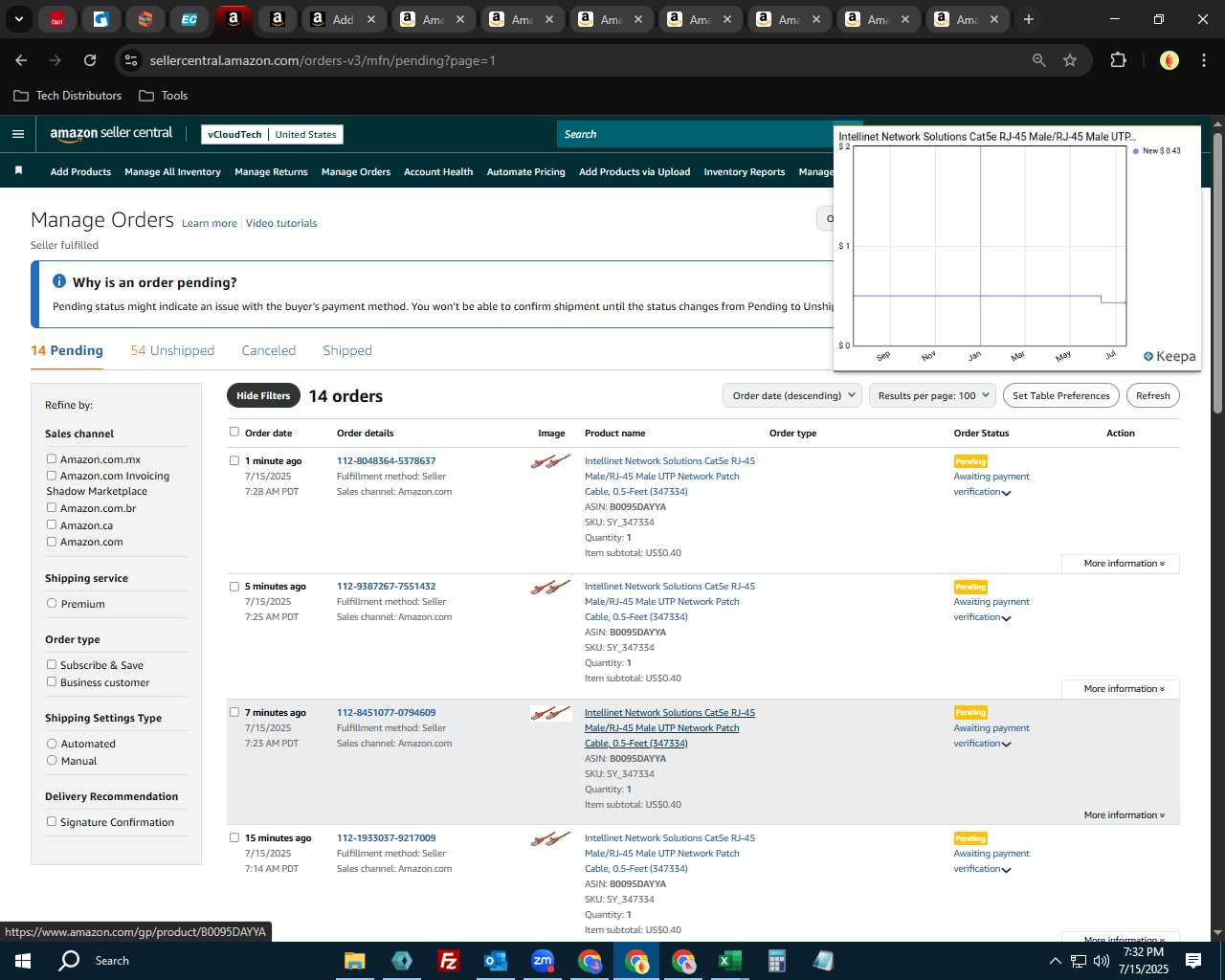The image size is (1225, 980).
Task: Open Outlook from the taskbar
Action: (x=495, y=961)
